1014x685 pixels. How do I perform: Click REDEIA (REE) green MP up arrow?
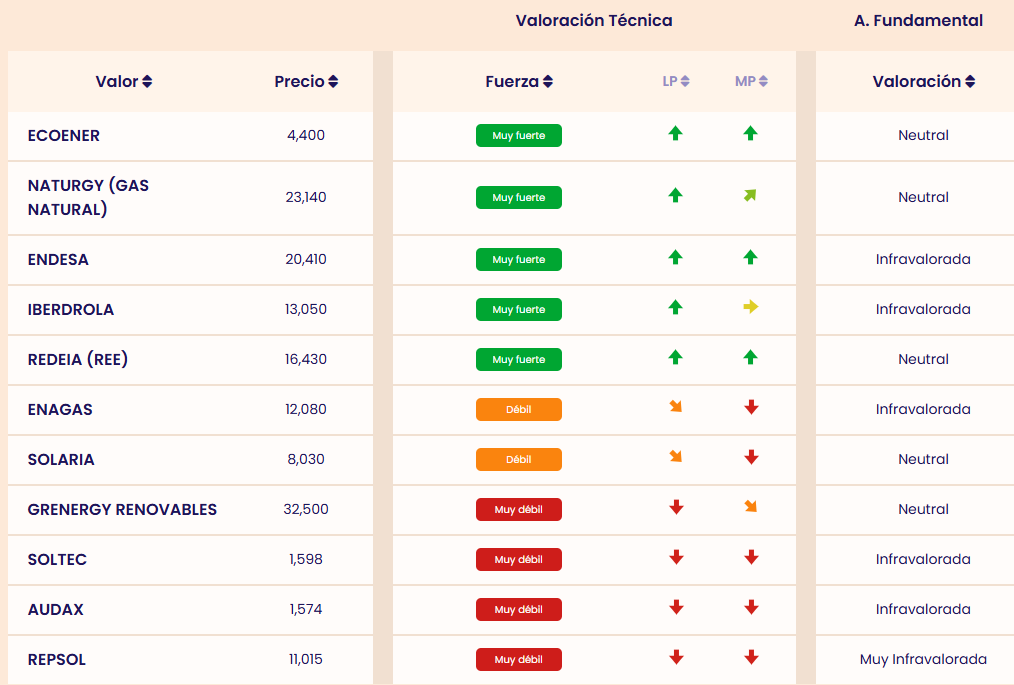point(750,358)
